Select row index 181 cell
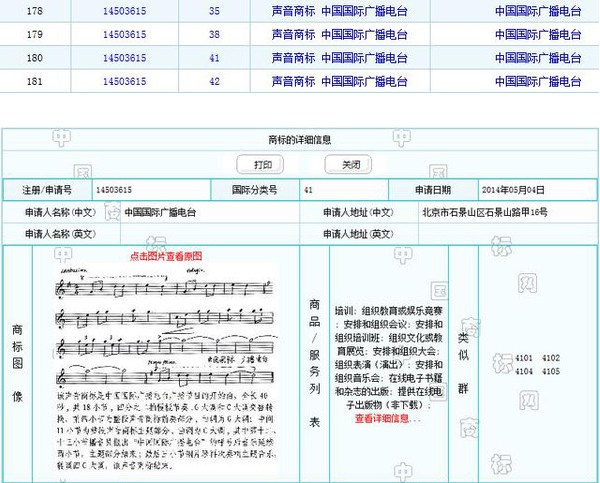This screenshot has height=483, width=600. [x=34, y=81]
